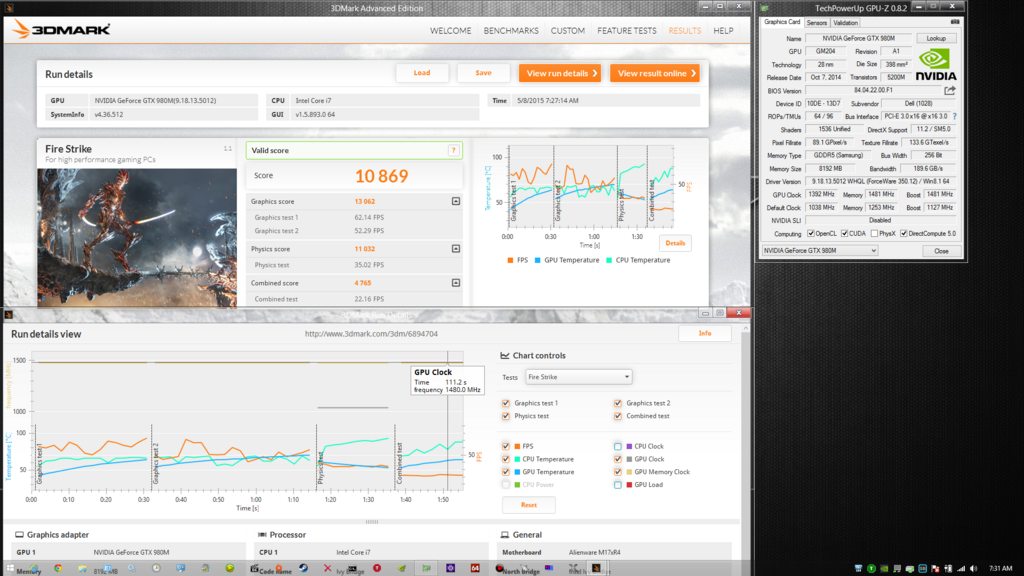Uncheck the CPU Temperature checkbox in Chart controls
This screenshot has width=1024, height=576.
[505, 459]
